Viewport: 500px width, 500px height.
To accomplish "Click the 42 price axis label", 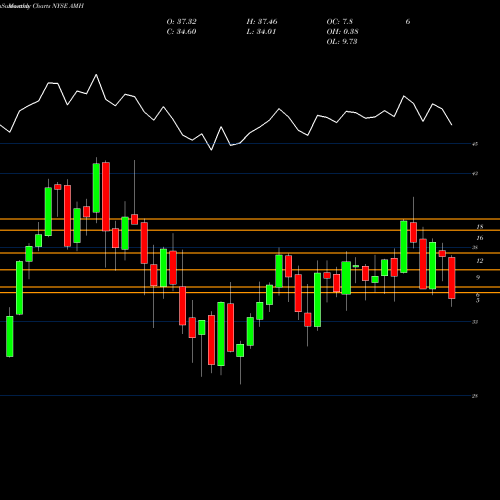I will tap(475, 173).
